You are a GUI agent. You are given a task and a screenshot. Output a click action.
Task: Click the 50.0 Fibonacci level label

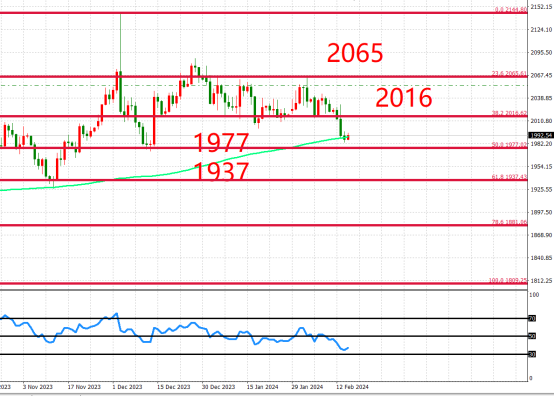pos(509,144)
